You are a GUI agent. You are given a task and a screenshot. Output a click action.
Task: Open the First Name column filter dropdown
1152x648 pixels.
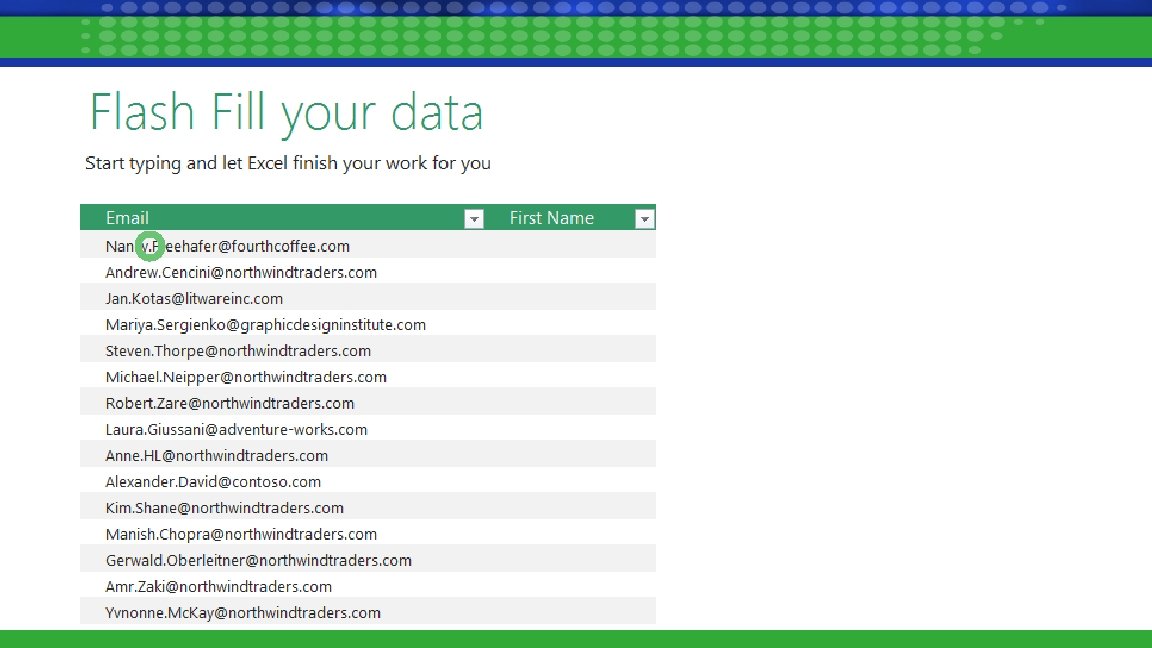[644, 219]
